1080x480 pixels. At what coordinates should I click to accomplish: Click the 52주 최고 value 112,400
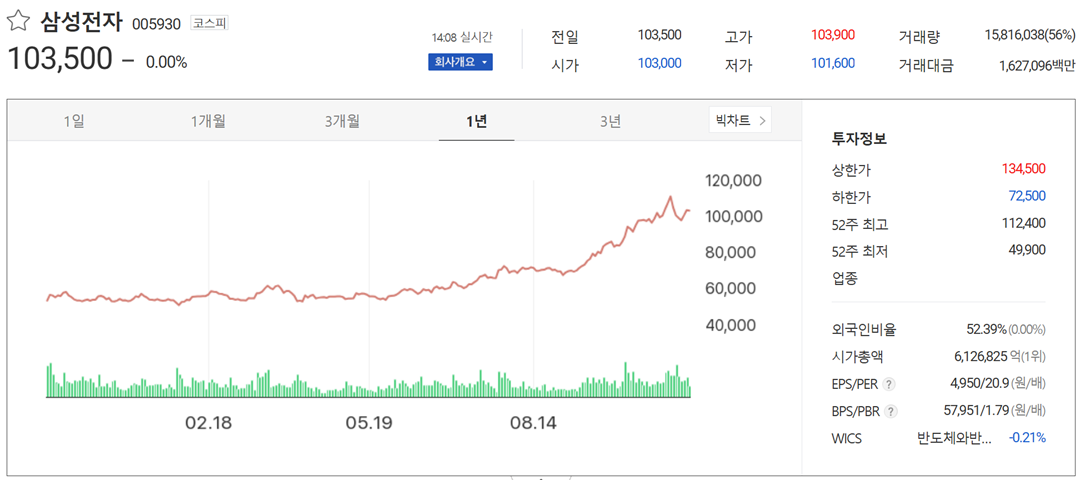click(1024, 222)
